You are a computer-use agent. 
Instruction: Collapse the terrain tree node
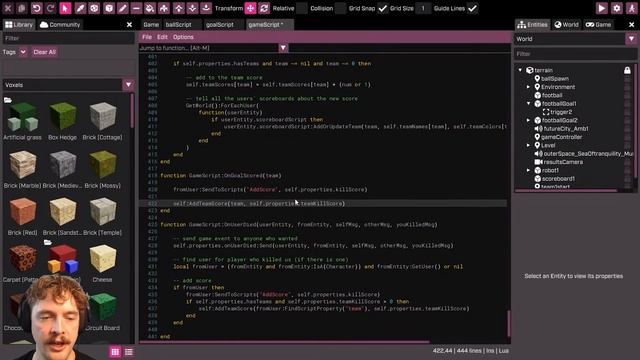[520, 70]
